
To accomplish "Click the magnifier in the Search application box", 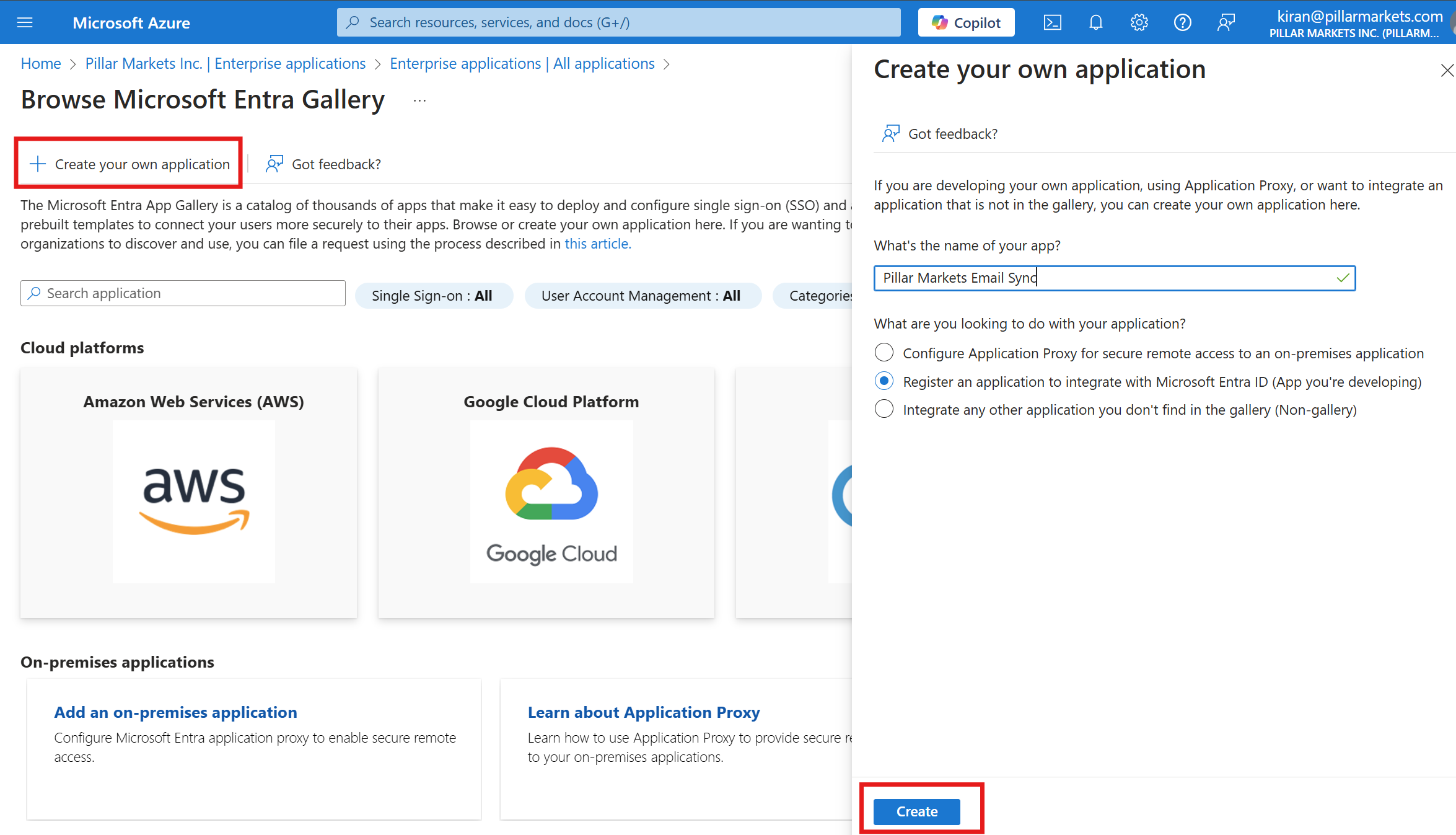I will (x=35, y=293).
